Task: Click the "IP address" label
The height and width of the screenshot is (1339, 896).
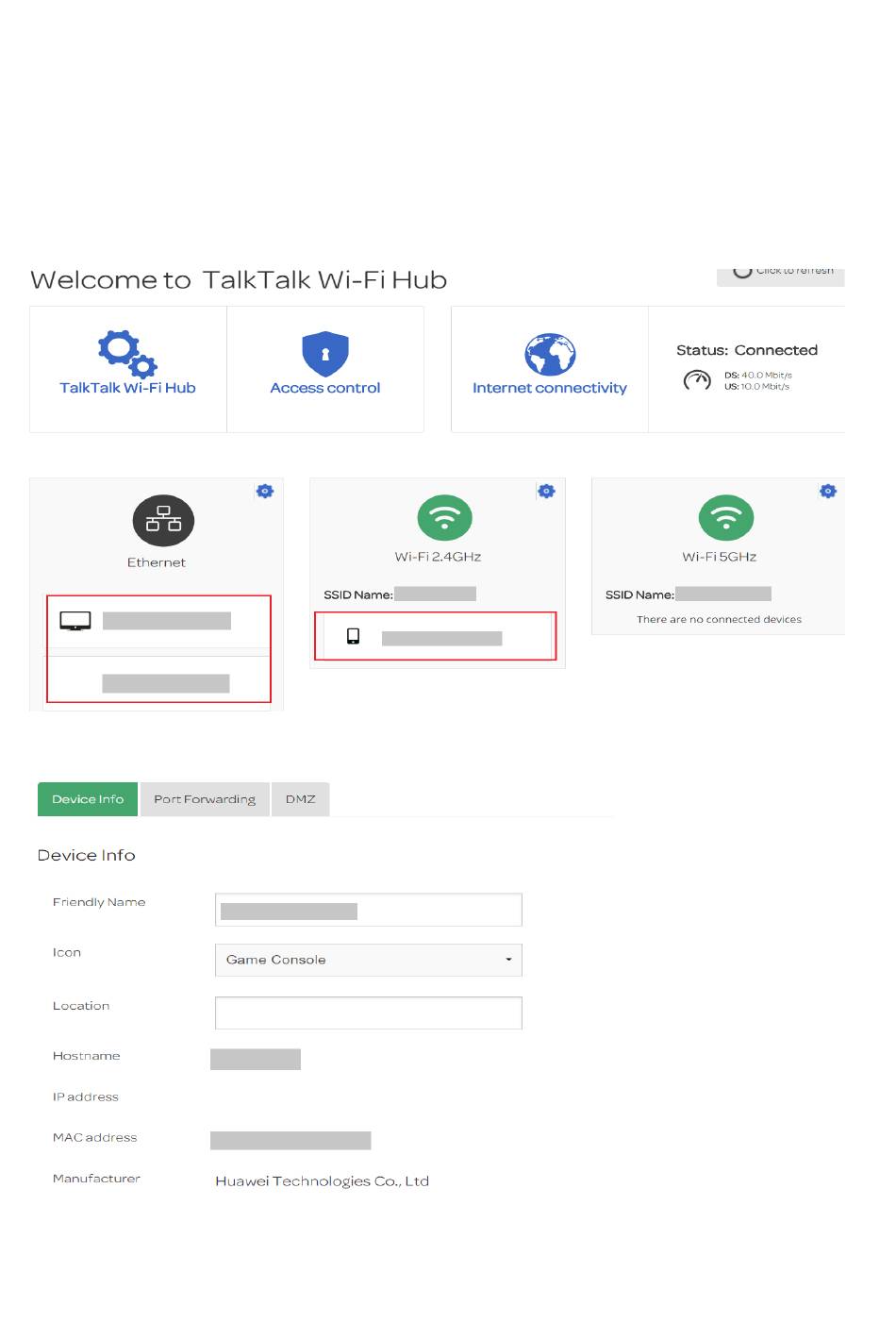Action: [86, 1097]
